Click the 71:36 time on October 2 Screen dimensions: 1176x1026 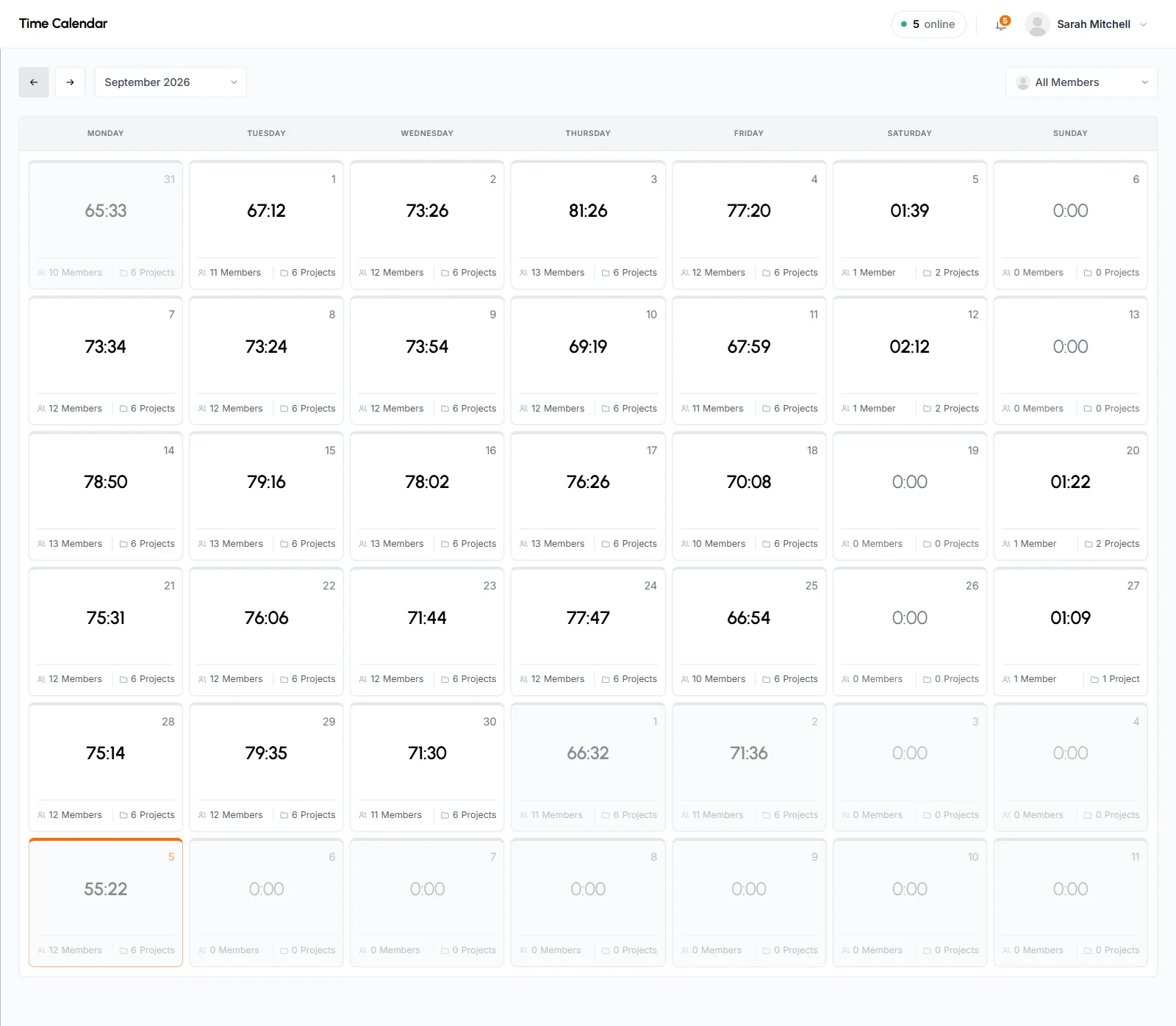click(x=749, y=753)
